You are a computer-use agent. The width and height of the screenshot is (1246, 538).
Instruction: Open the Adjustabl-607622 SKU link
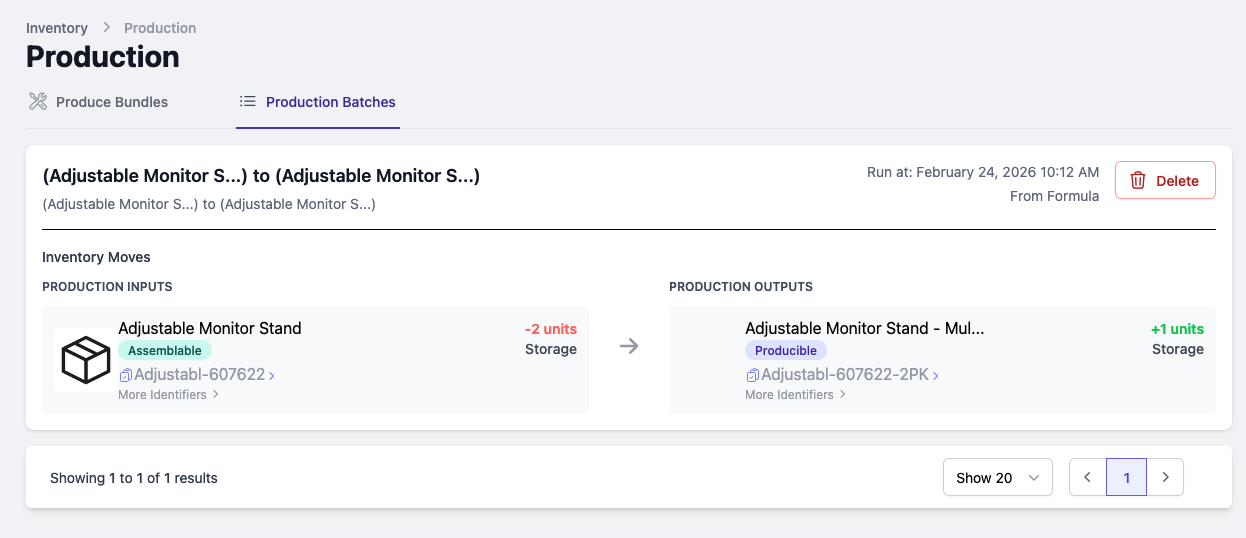click(200, 375)
